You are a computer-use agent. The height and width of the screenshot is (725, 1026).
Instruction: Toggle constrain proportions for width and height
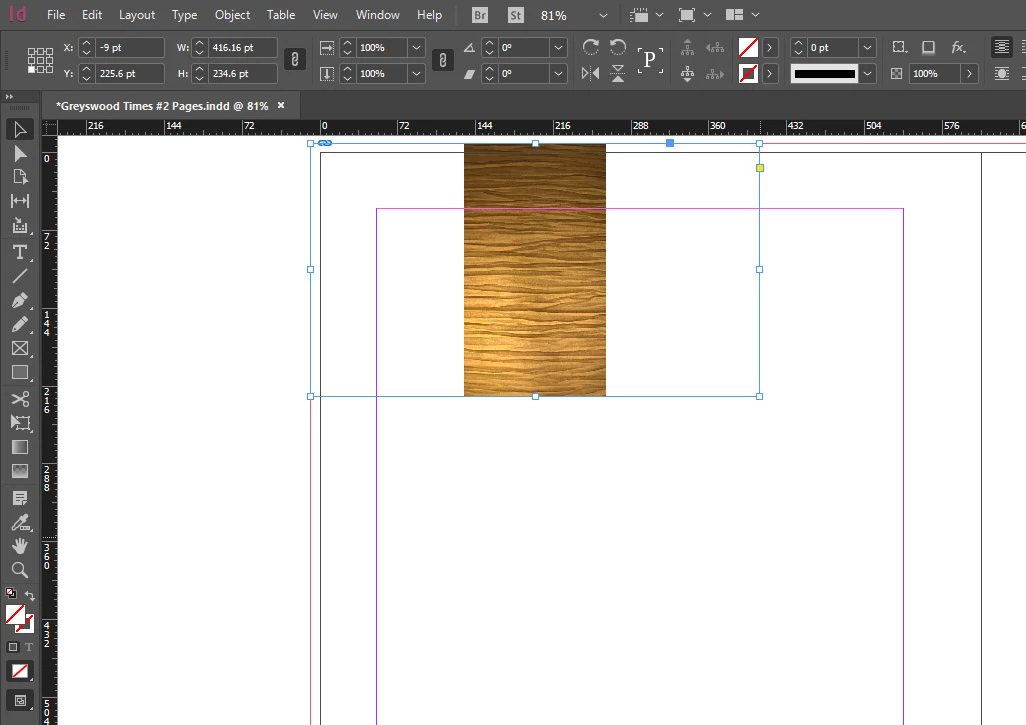tap(295, 60)
